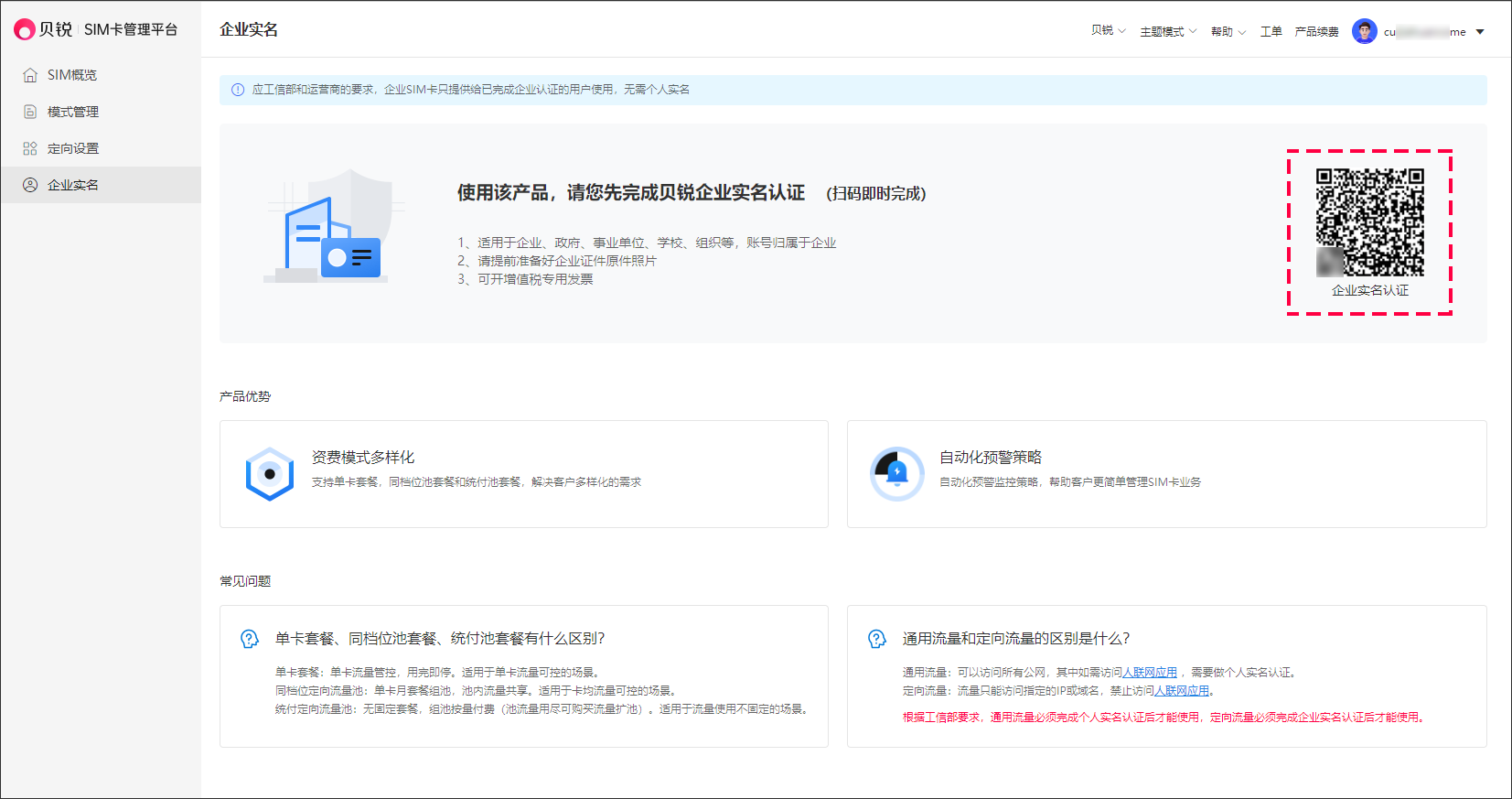Click the 资费模式多样化 card title

point(363,458)
